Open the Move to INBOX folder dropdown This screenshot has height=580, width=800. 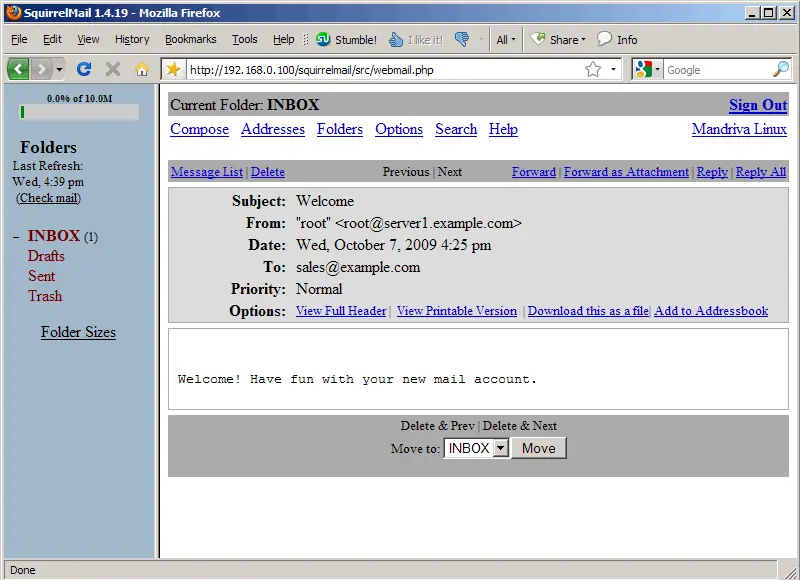click(477, 448)
